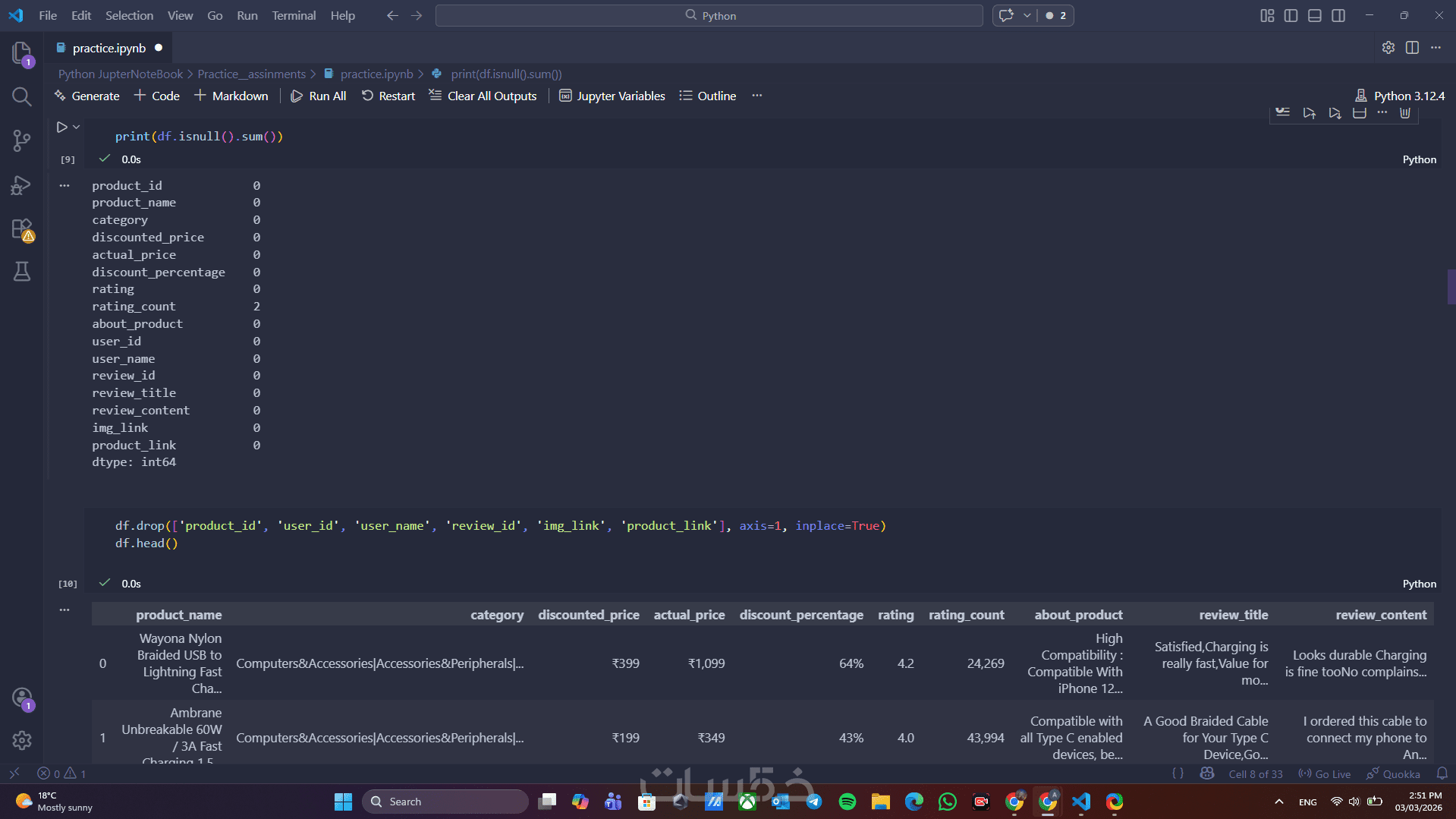Toggle the primary side bar layout
1456x819 pixels.
(1291, 15)
